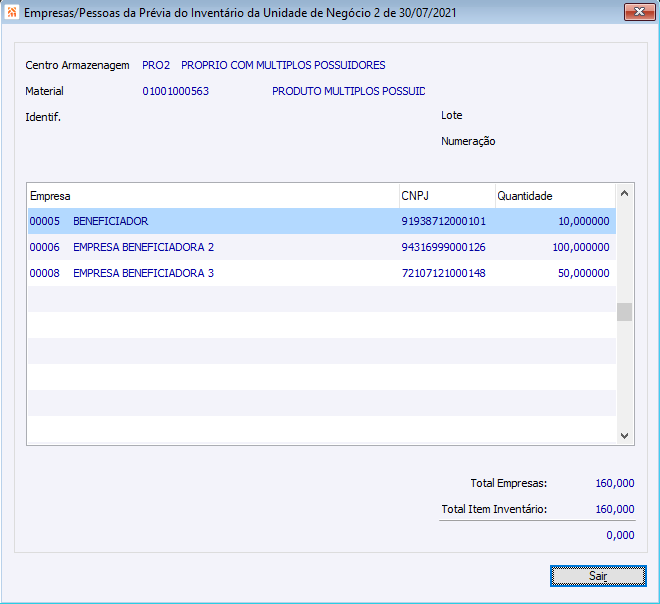Click the Numeração label
The width and height of the screenshot is (660, 604).
pos(468,141)
